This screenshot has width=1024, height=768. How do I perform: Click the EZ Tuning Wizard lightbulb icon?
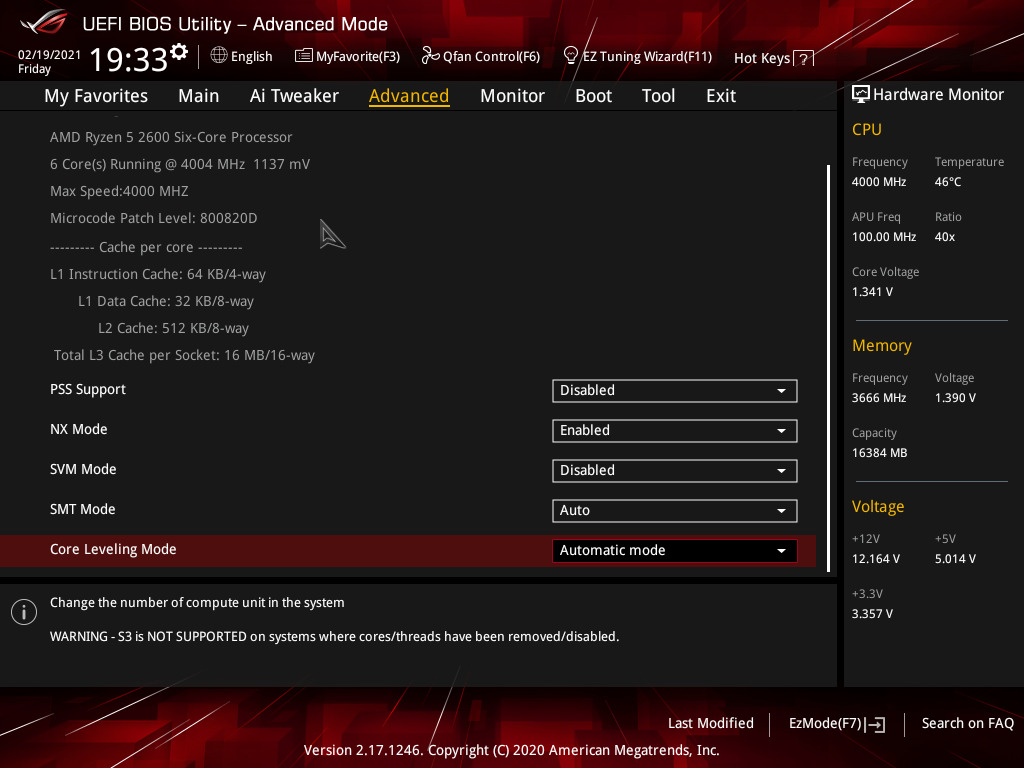[x=571, y=56]
